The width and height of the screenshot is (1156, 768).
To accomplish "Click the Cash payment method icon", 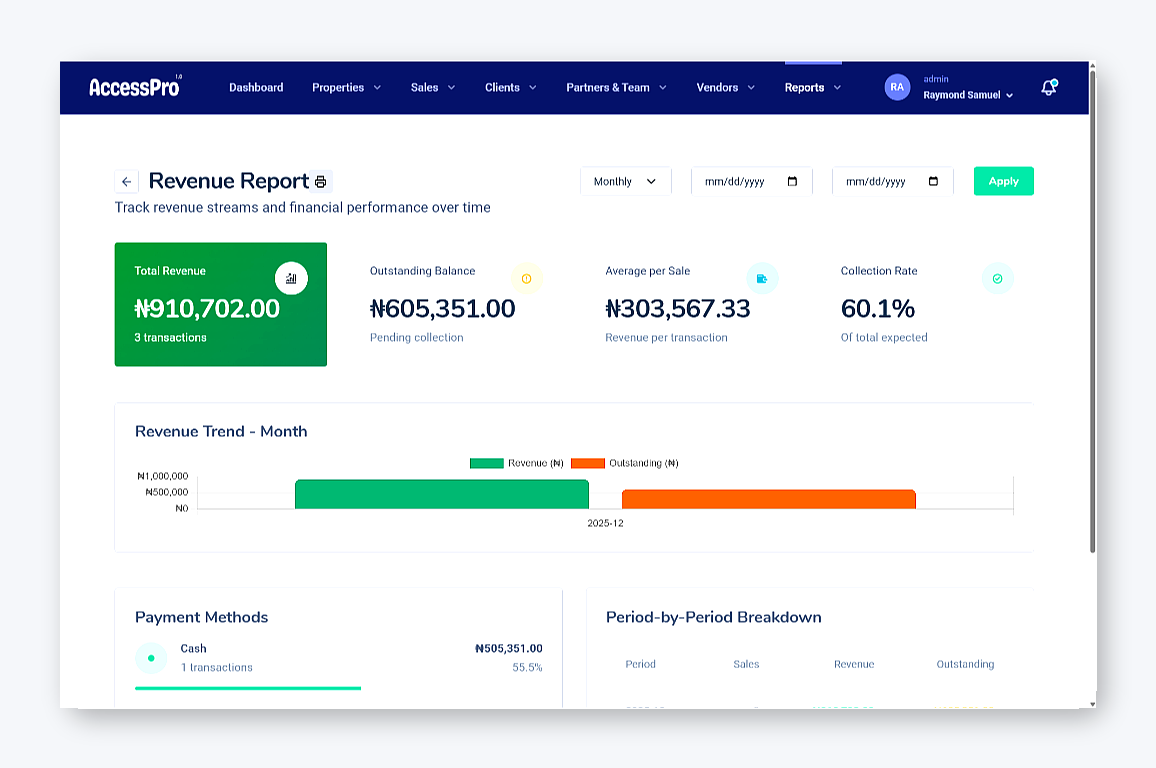I will point(151,658).
